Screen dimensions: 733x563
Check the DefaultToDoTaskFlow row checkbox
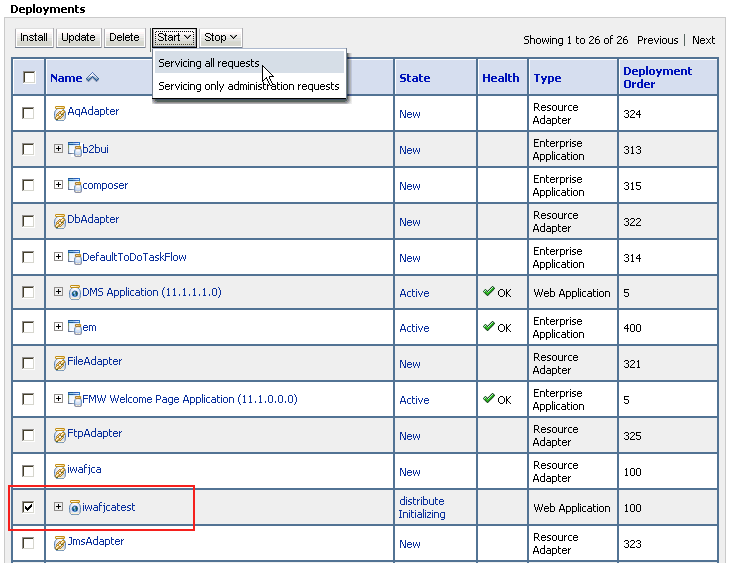28,257
